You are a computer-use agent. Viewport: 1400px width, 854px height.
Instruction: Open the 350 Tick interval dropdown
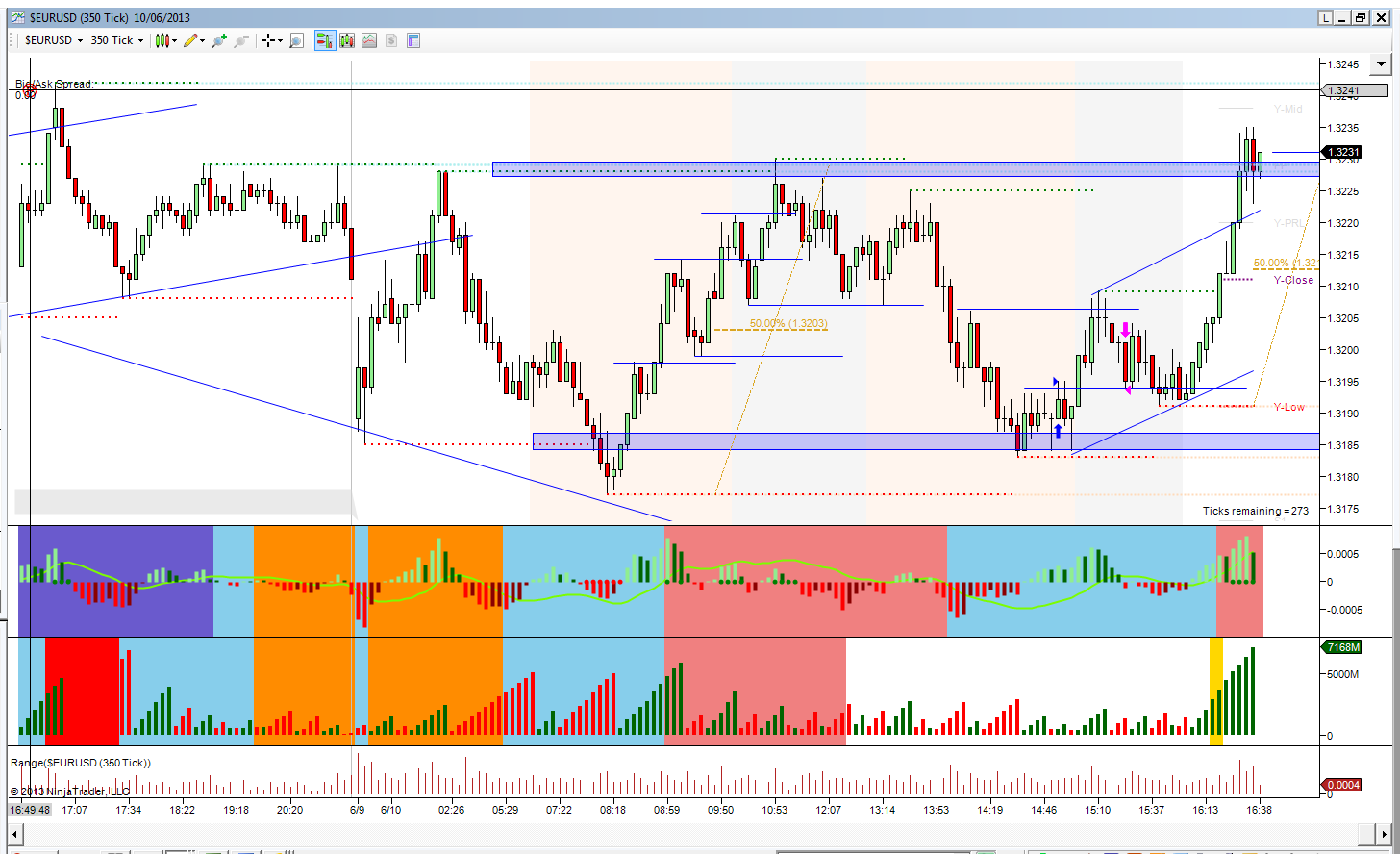click(x=116, y=40)
